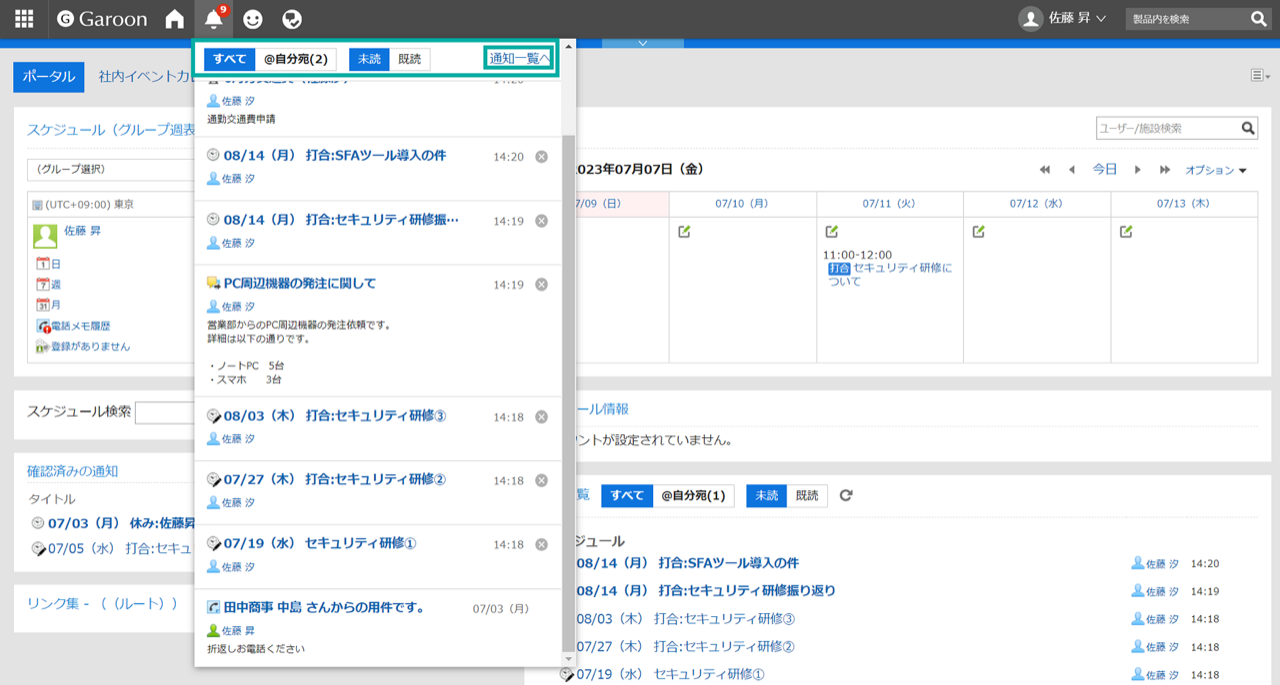1280x685 pixels.
Task: Click the globe header icon
Action: [292, 19]
